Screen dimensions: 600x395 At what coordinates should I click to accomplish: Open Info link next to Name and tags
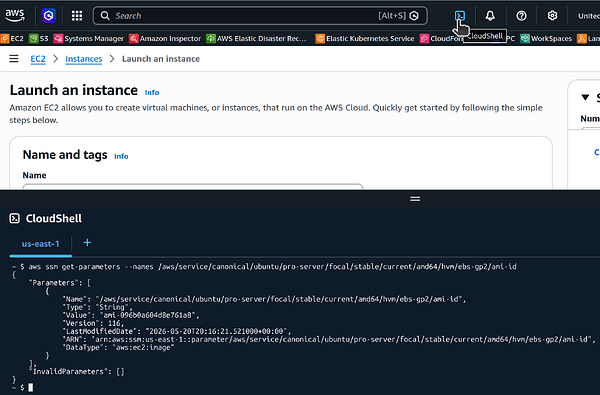121,156
